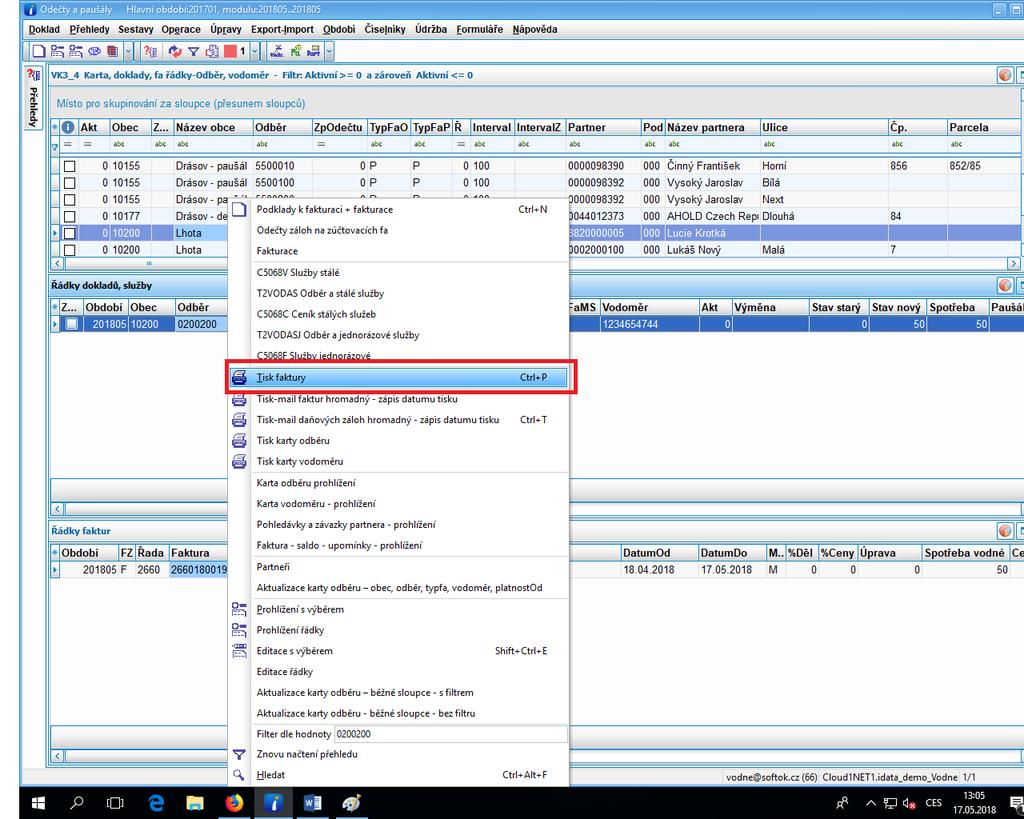Tick the checkbox in the 201805 document row
This screenshot has height=819, width=1024.
[x=71, y=324]
